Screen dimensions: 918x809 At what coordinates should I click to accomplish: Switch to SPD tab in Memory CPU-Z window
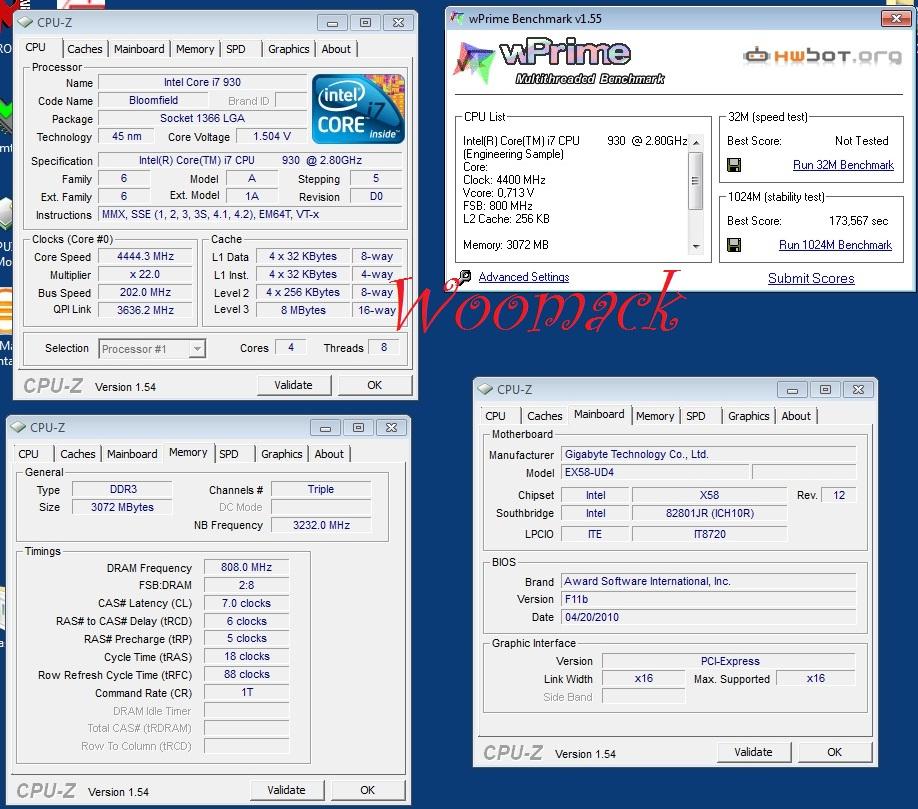229,454
